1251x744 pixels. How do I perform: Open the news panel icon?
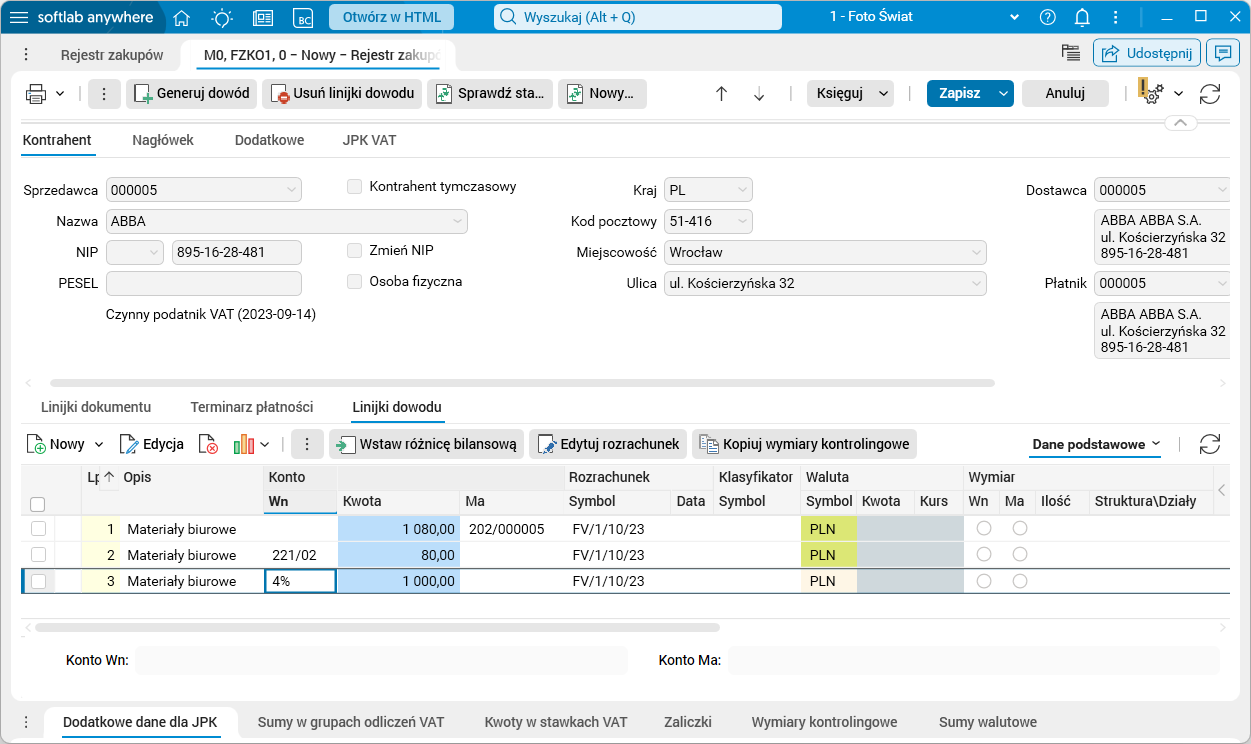pos(263,17)
